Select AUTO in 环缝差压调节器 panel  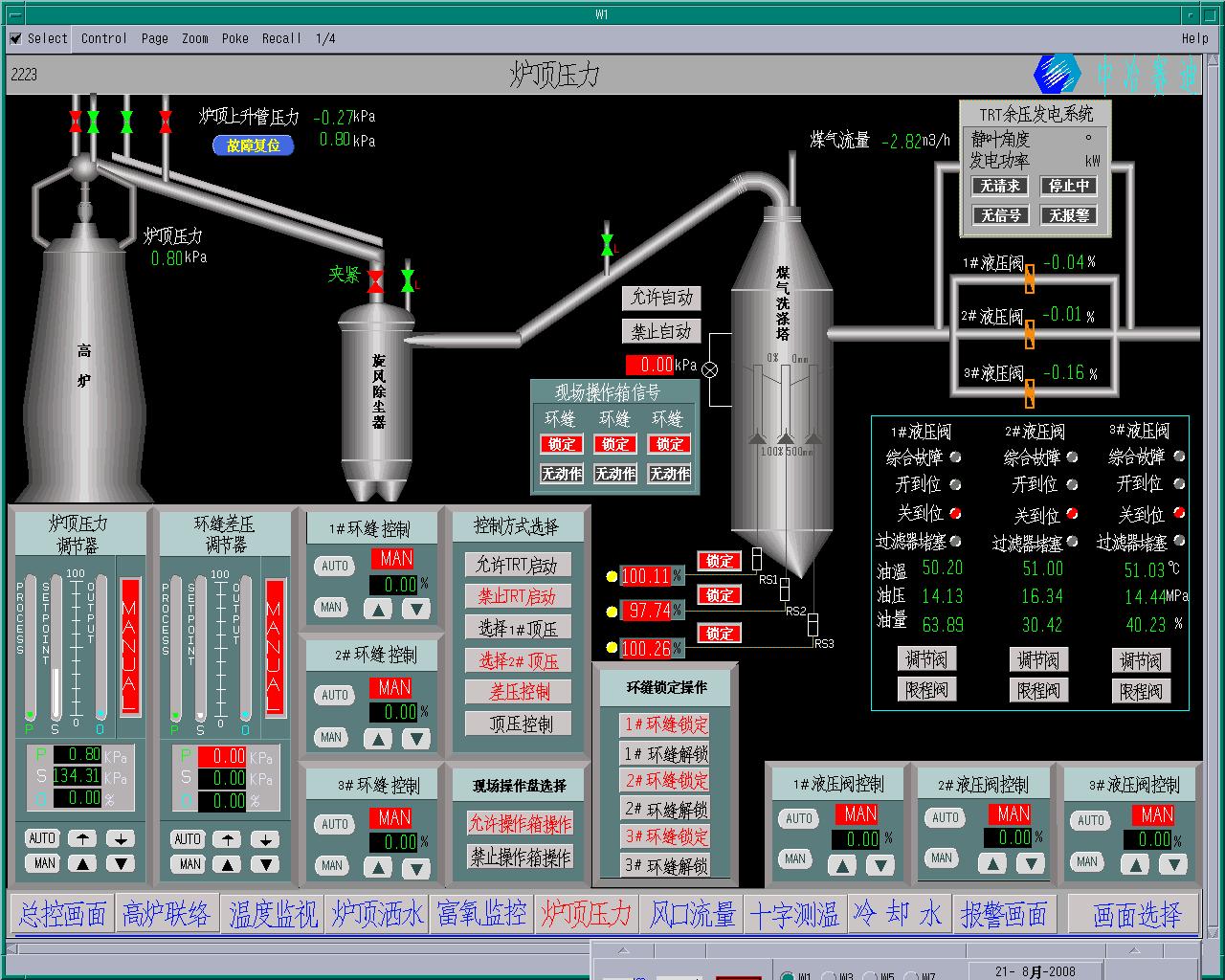188,838
